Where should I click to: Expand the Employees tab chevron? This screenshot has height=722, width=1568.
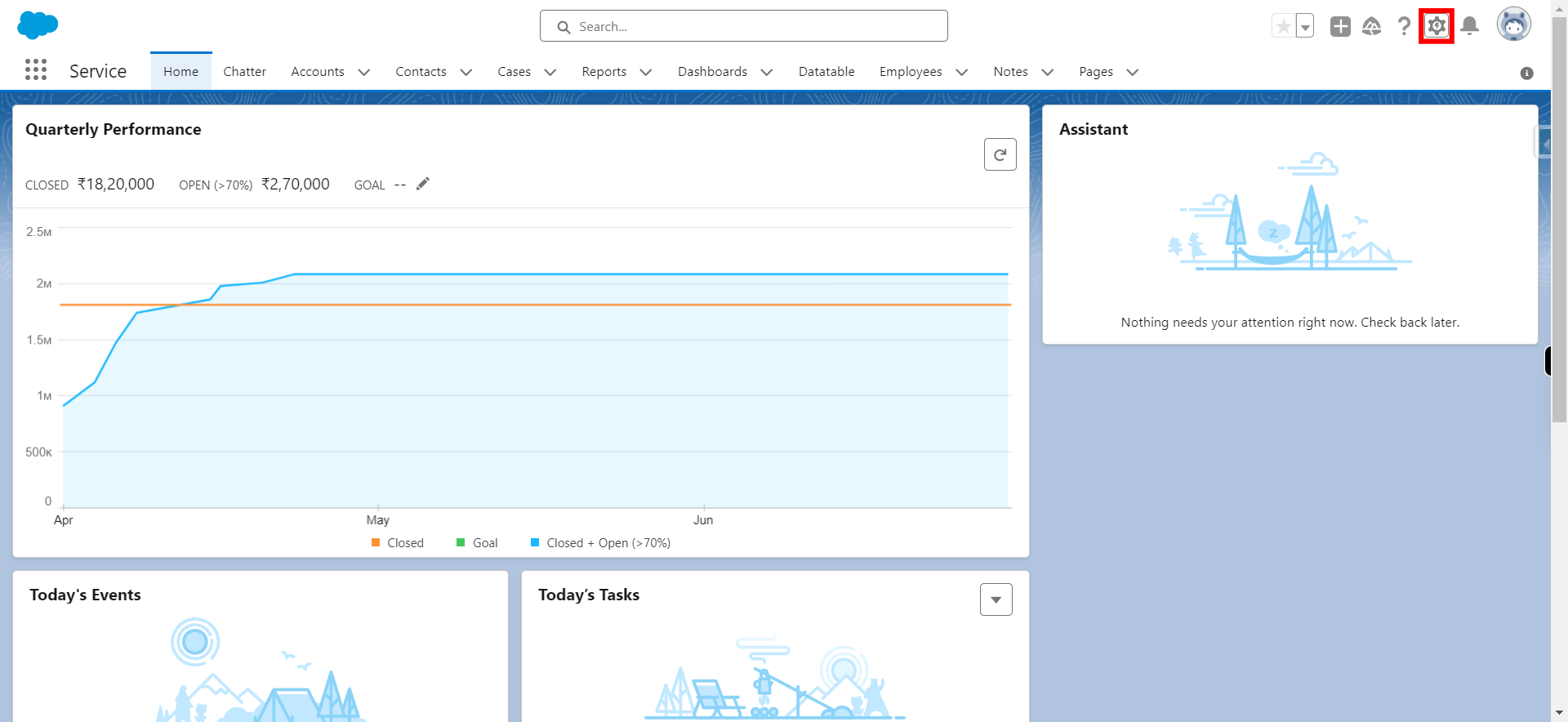coord(962,73)
